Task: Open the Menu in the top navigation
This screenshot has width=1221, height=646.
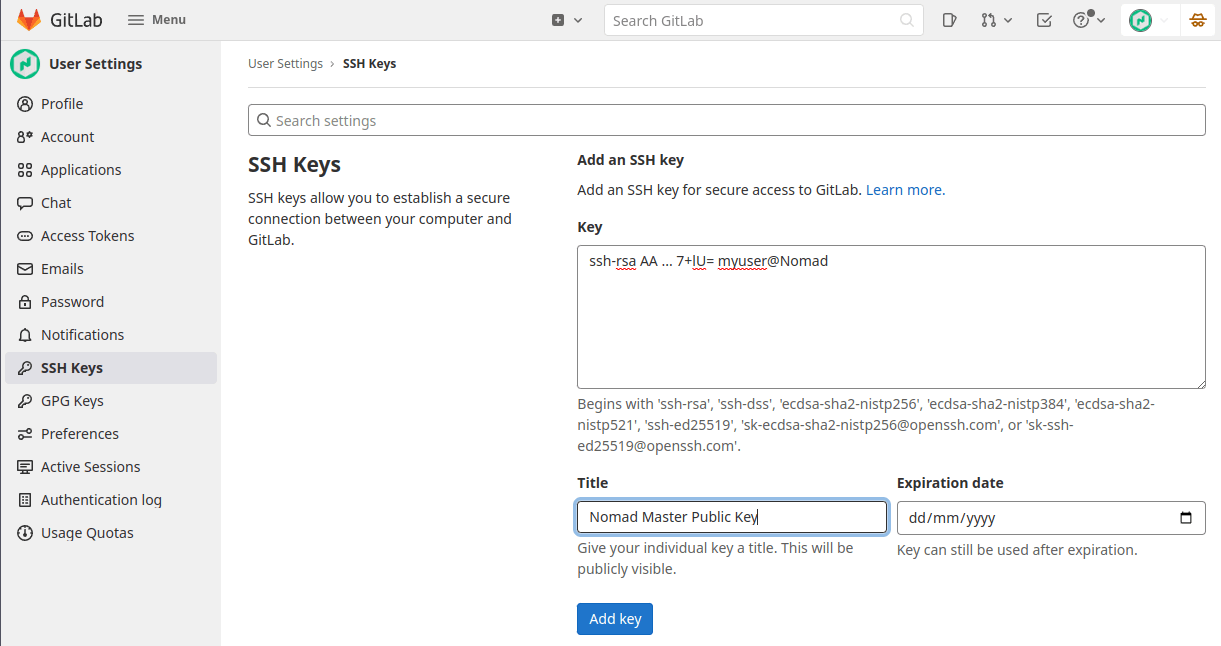Action: click(x=156, y=19)
